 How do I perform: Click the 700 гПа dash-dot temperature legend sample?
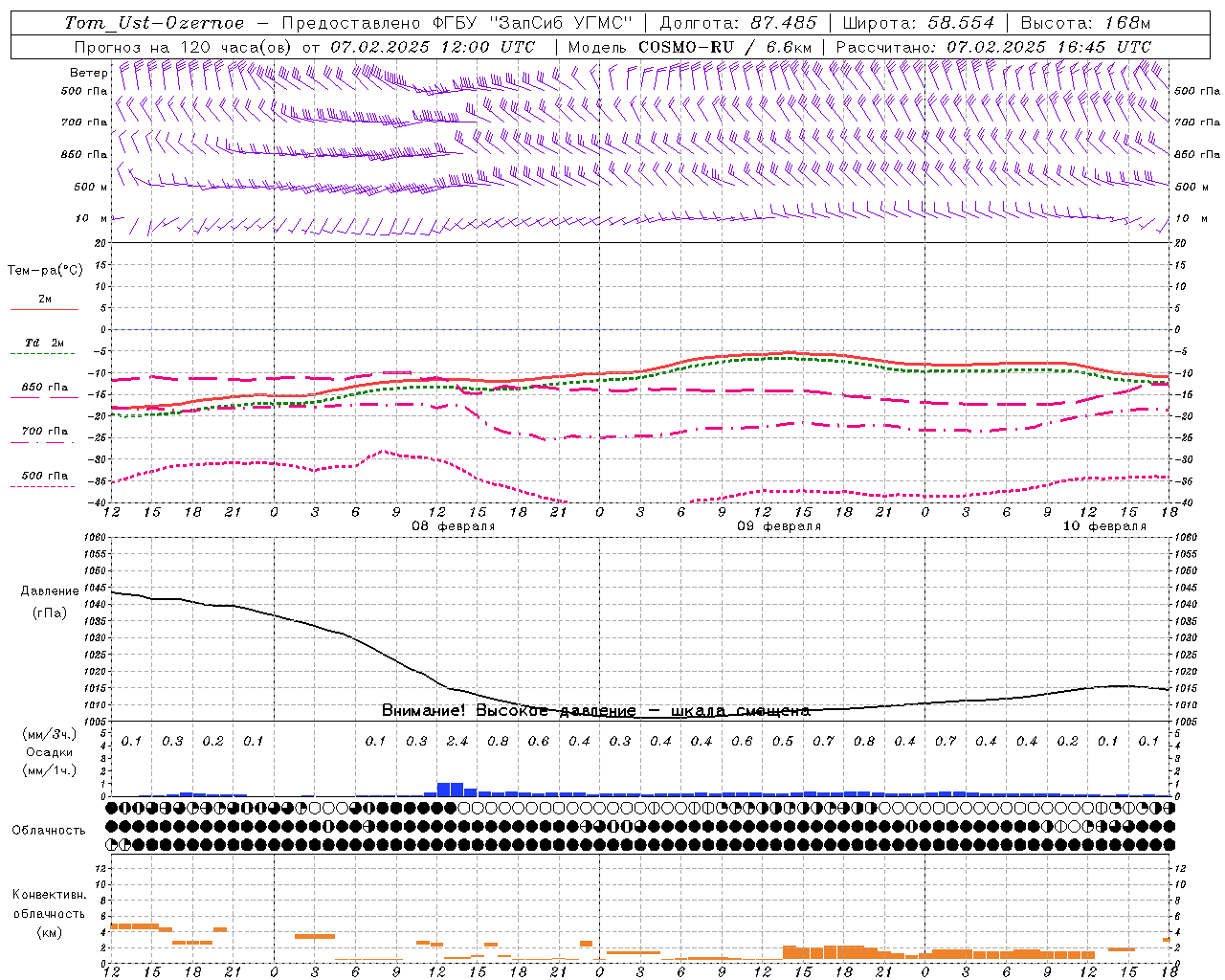42,442
